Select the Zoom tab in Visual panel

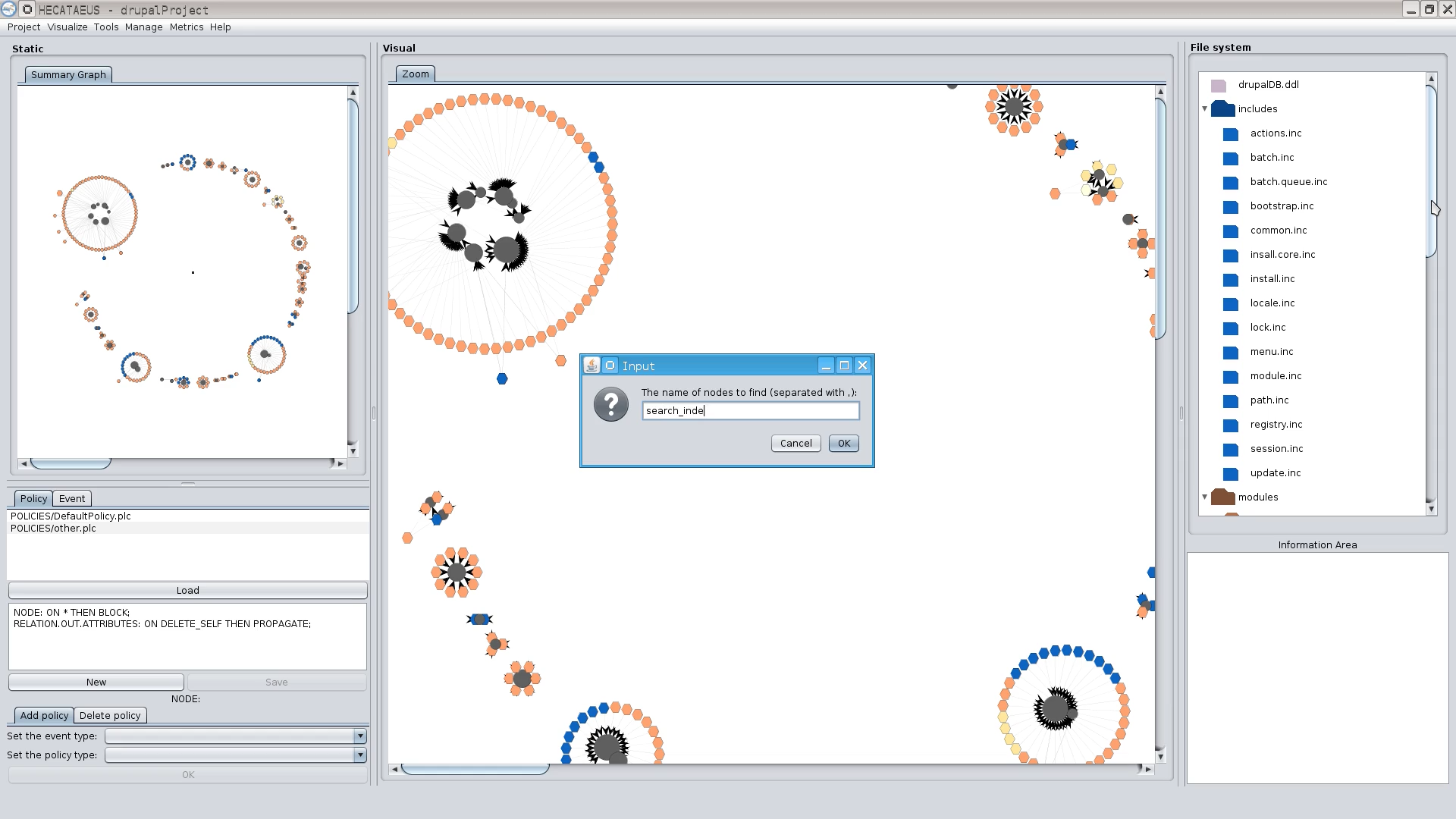[415, 74]
